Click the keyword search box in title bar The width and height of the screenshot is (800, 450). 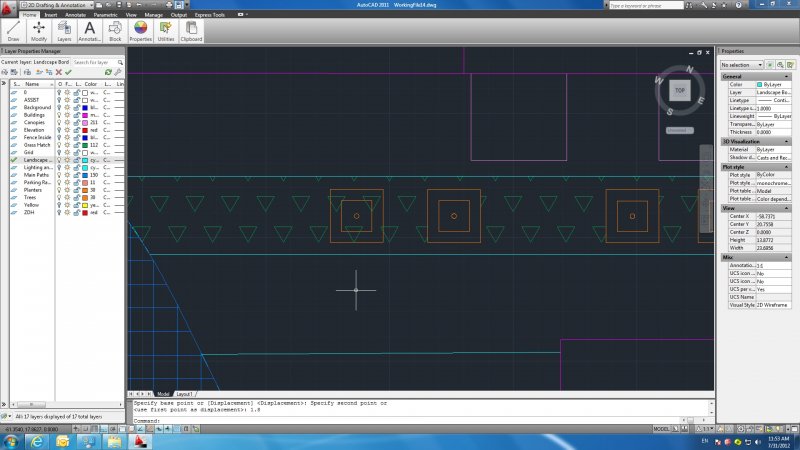click(x=646, y=5)
